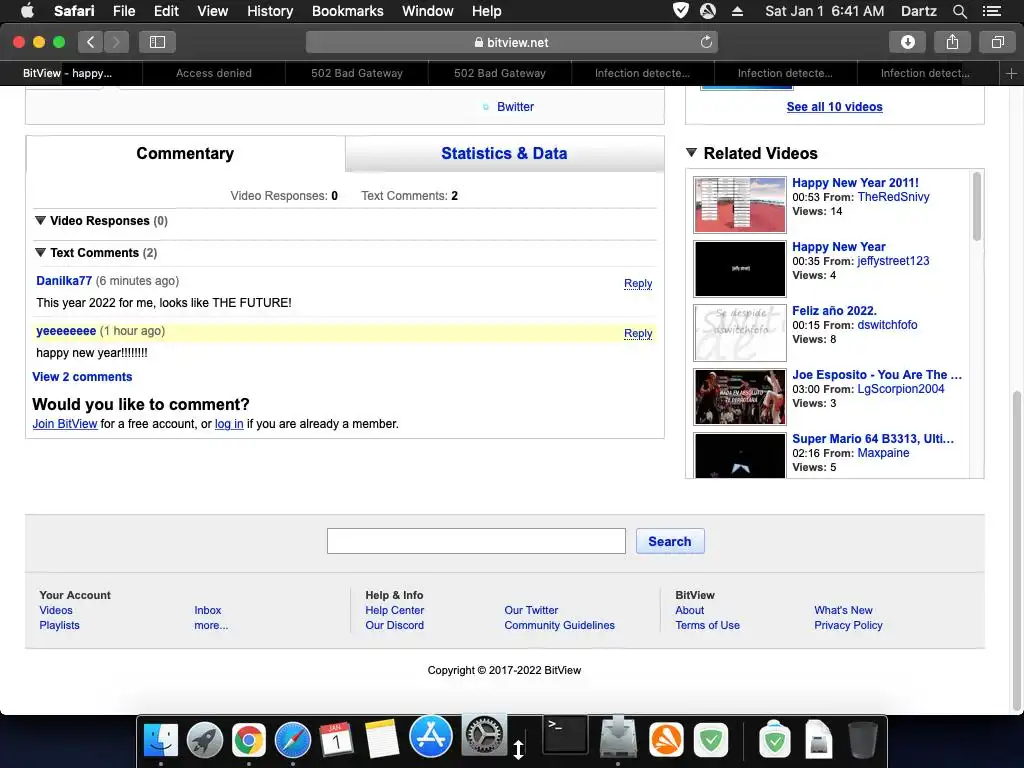
Task: Open Notes app in the Dock
Action: point(381,740)
